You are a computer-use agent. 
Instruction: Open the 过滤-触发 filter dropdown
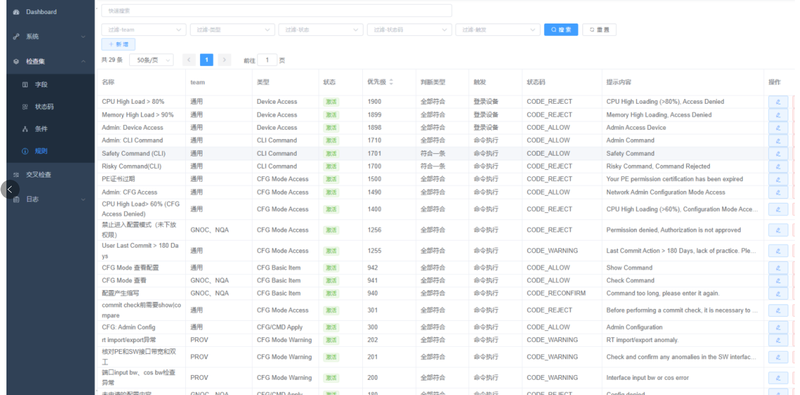pos(497,30)
